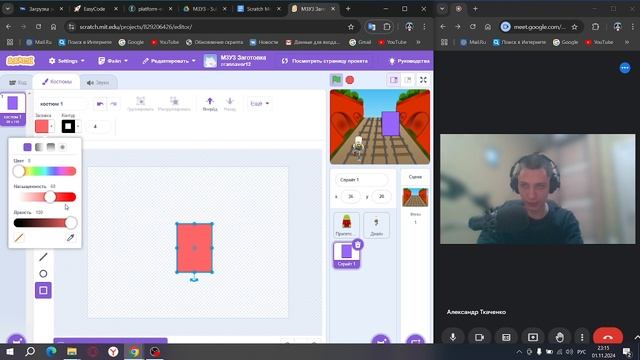Screen dimensions: 640x360
Task: Click the undo arrow in costume editor
Action: 100,104
